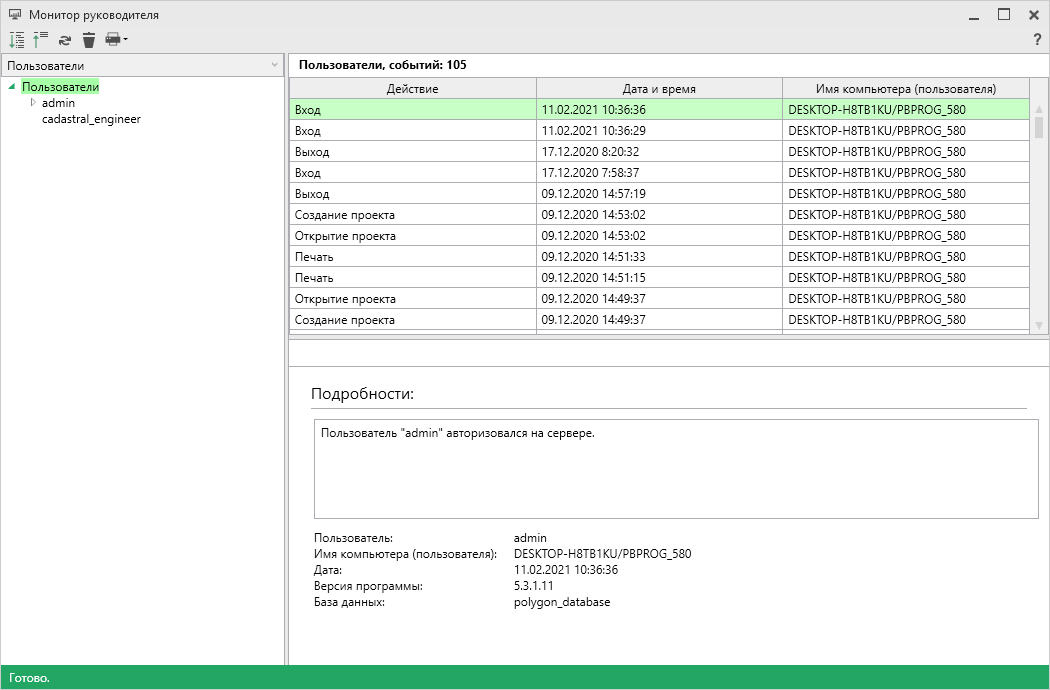Click inside the Подробности text box

coord(675,468)
